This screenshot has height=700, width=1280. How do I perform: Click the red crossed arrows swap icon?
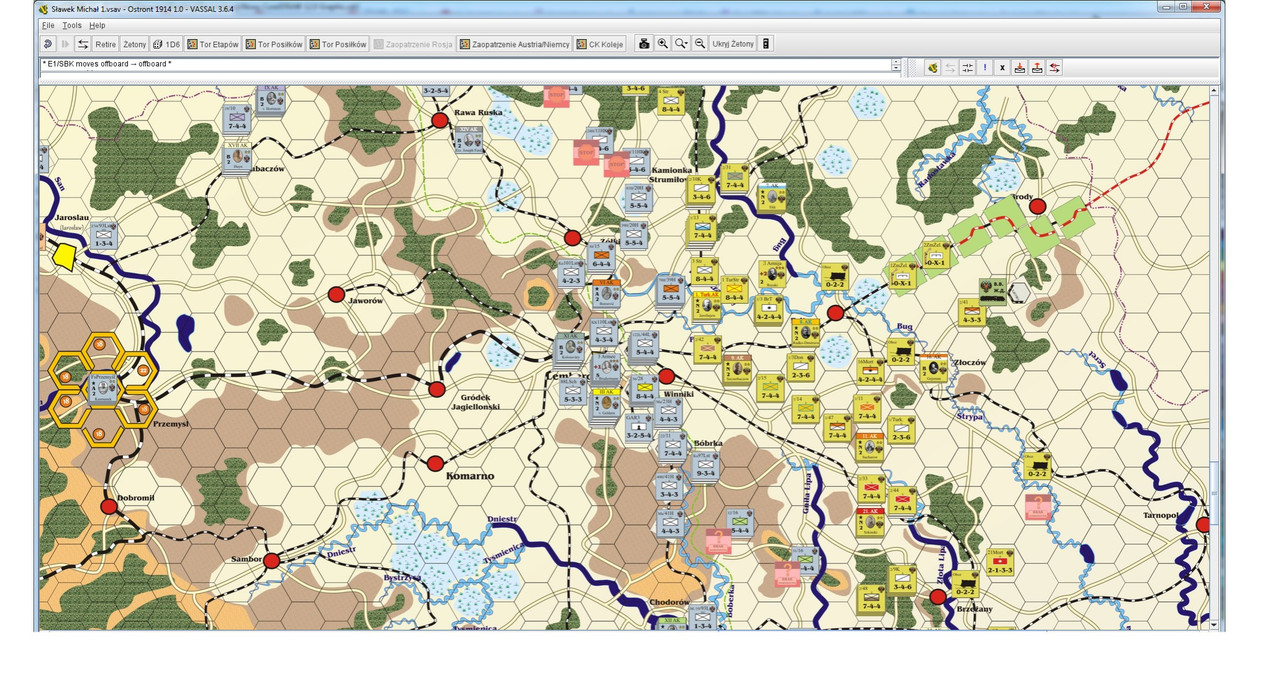pyautogui.click(x=1055, y=68)
